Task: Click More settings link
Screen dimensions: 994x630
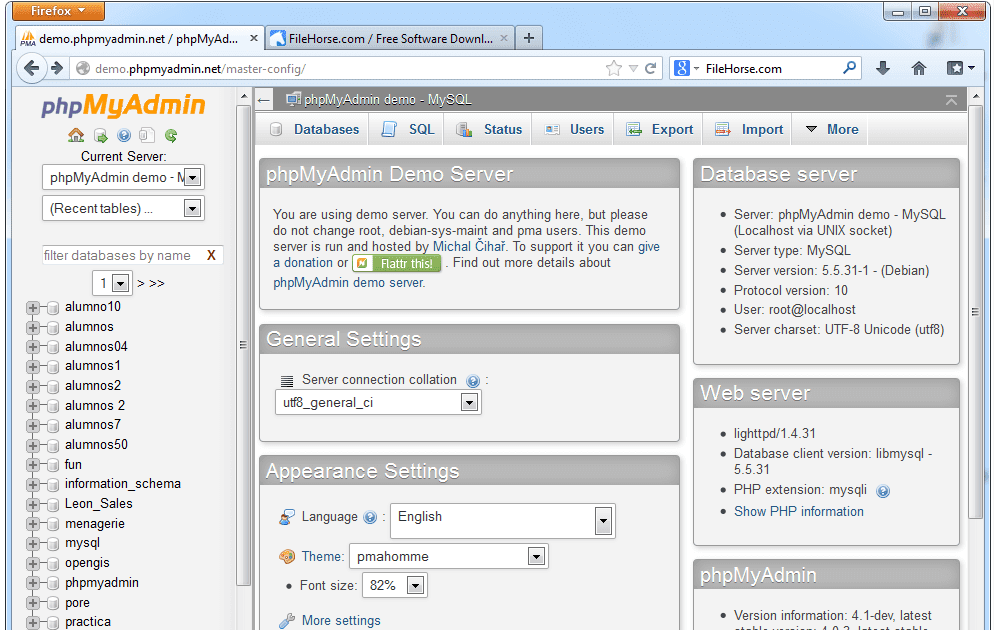Action: click(x=341, y=620)
